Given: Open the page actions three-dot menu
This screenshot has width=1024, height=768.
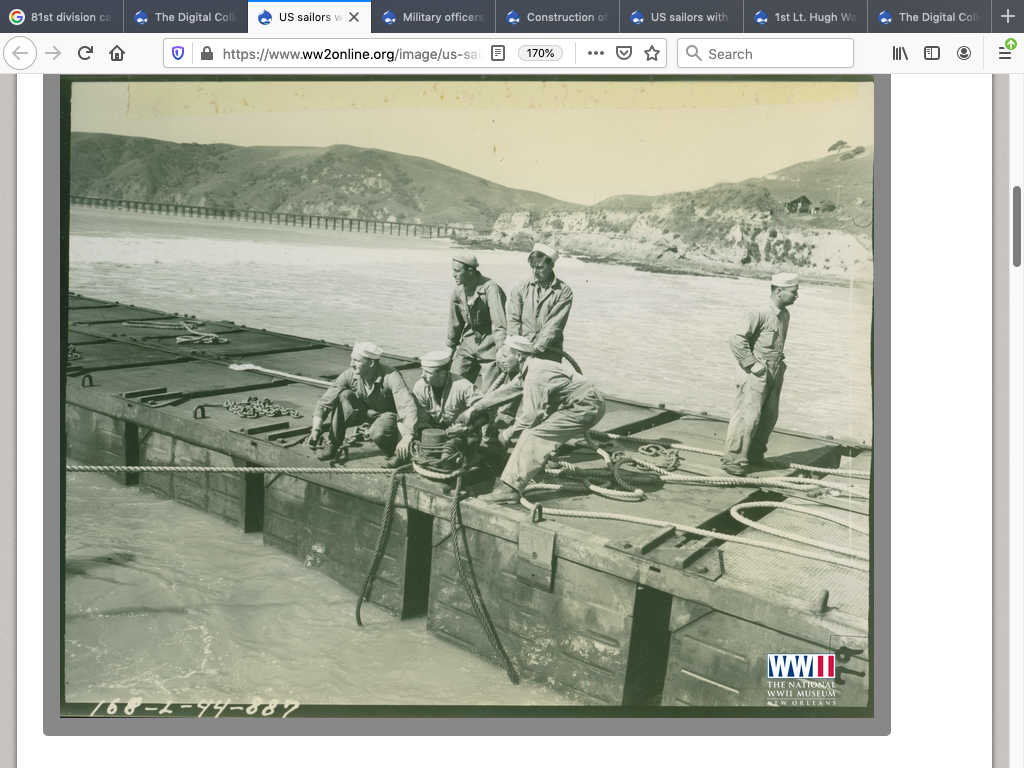Looking at the screenshot, I should pos(596,53).
